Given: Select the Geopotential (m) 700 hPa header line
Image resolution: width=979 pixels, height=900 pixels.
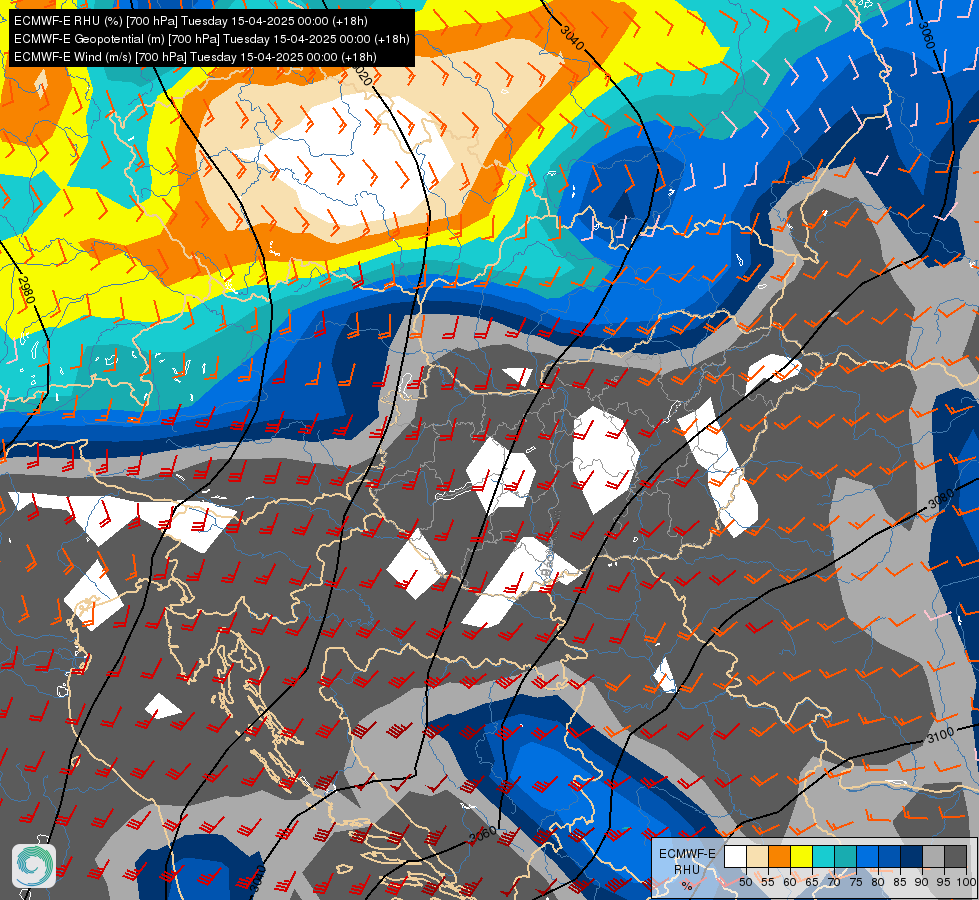Looking at the screenshot, I should [212, 39].
